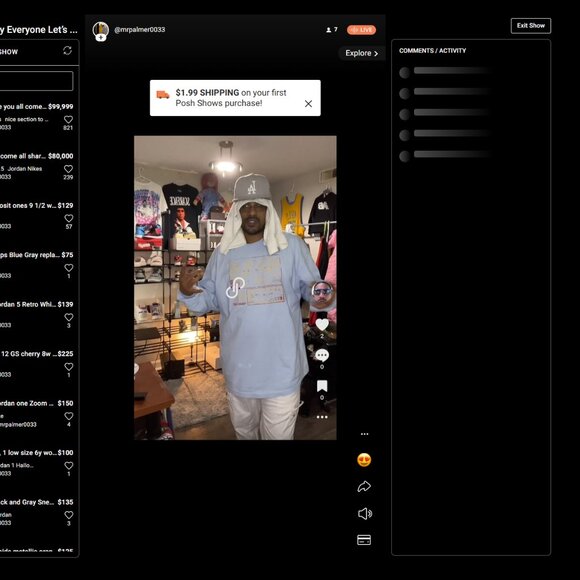Open the video comment bubble icon
The height and width of the screenshot is (580, 580).
tap(322, 355)
